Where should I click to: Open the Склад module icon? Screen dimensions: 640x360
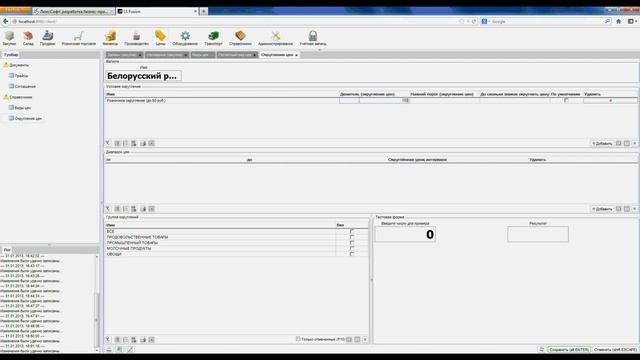pyautogui.click(x=28, y=36)
